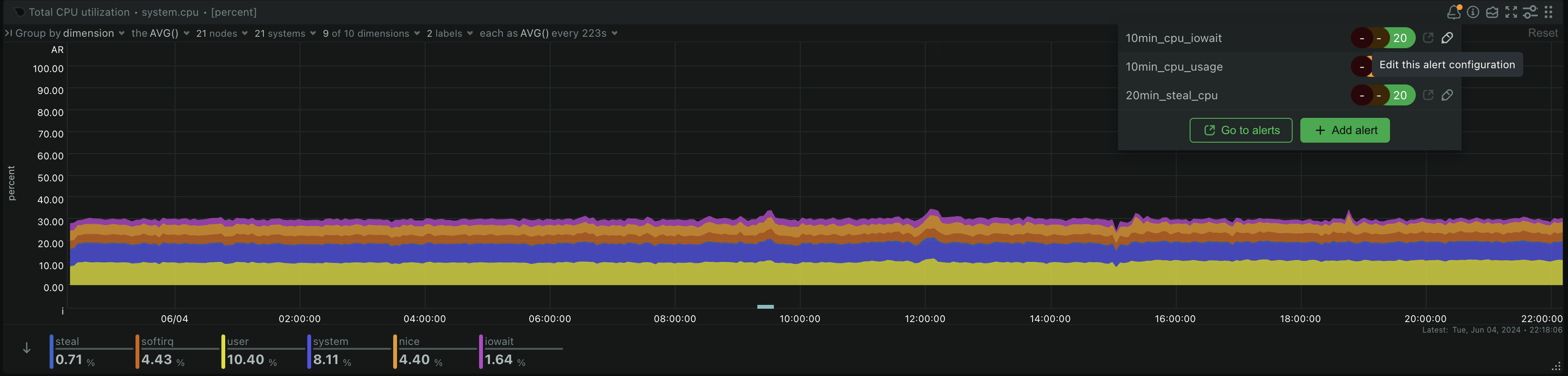Click the user dimension yellow color bar

[x=223, y=352]
